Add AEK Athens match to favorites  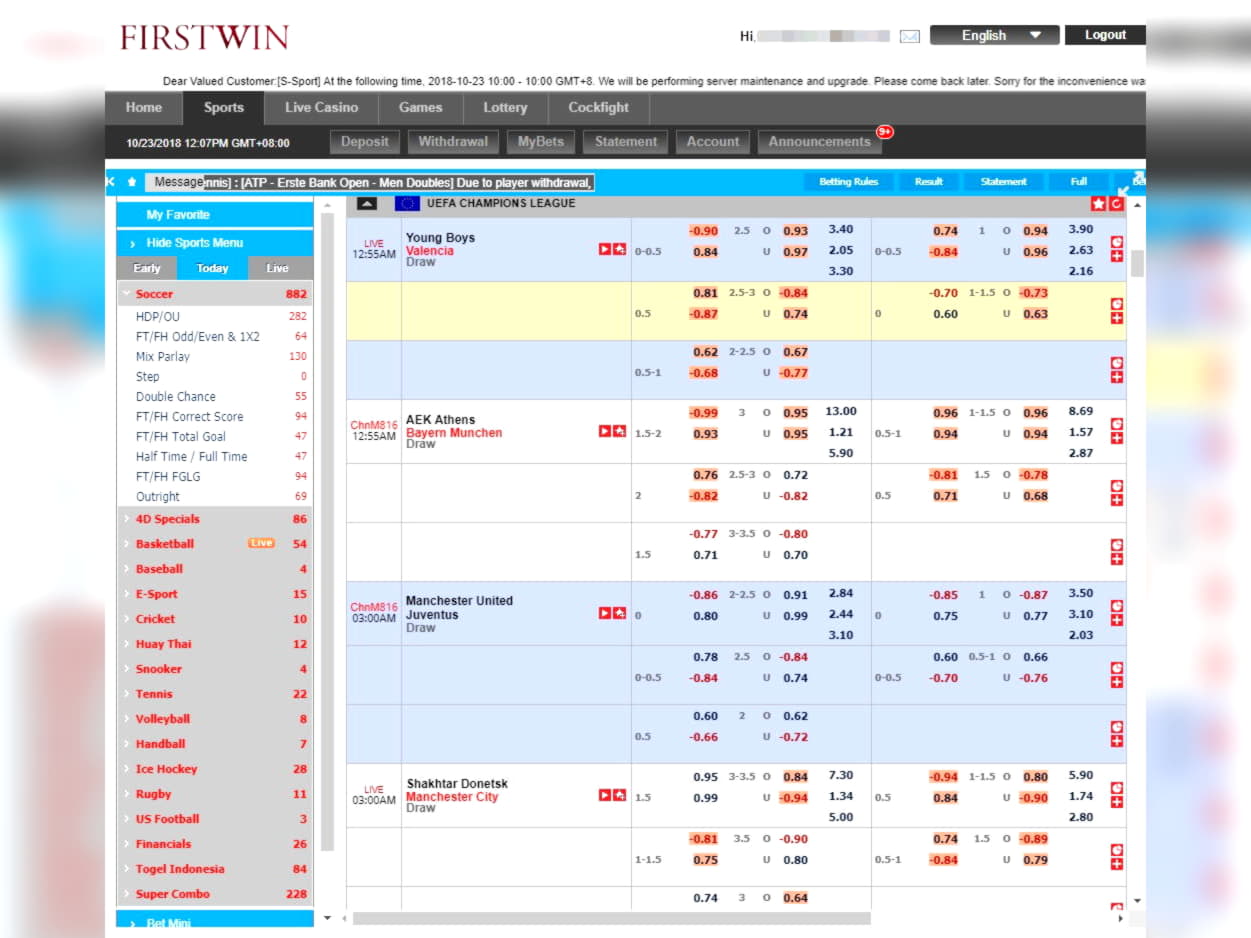point(619,431)
